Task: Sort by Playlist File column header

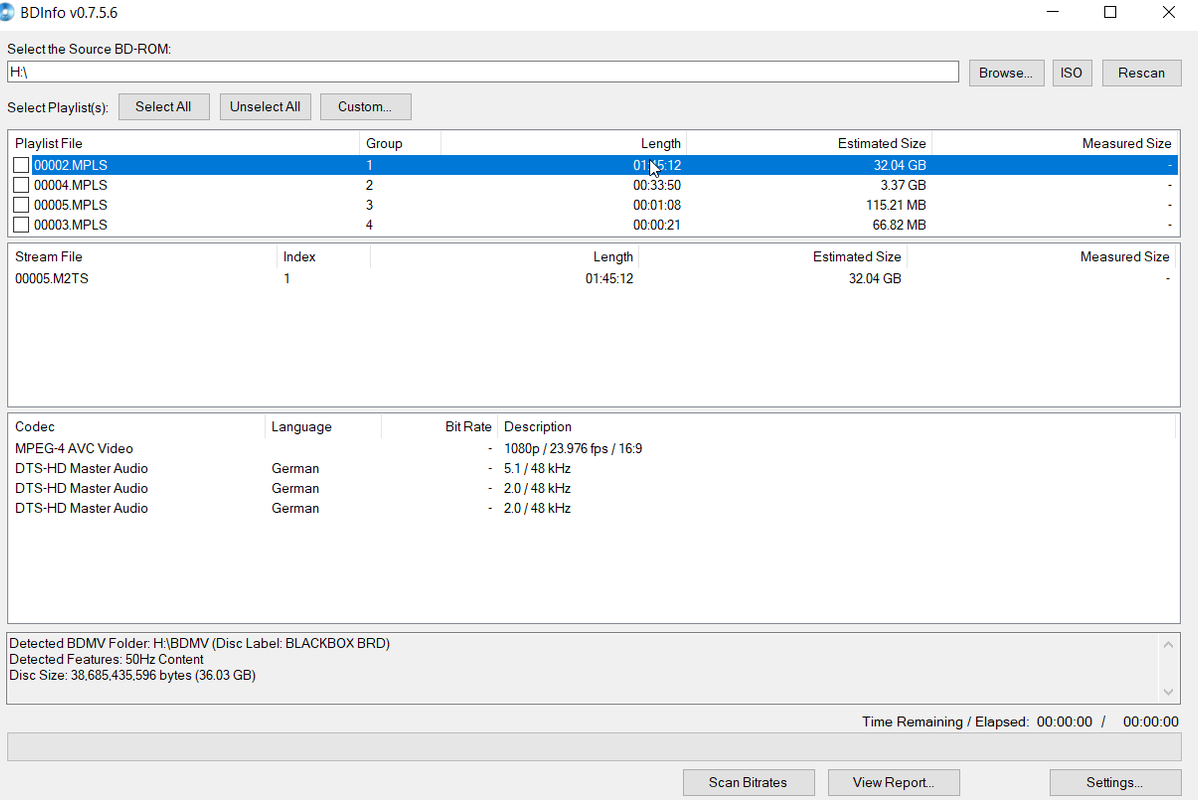Action: point(183,143)
